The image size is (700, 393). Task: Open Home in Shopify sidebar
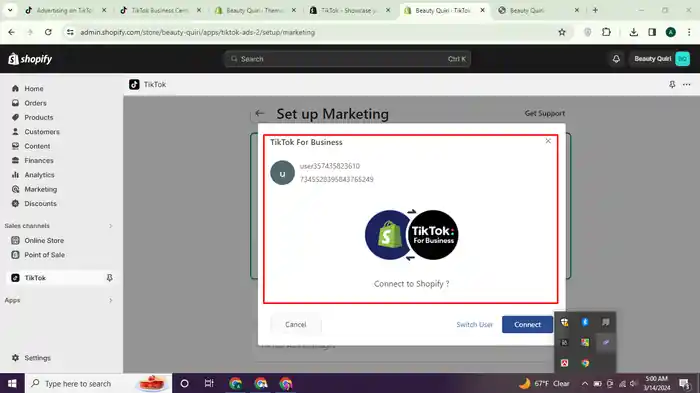33,88
